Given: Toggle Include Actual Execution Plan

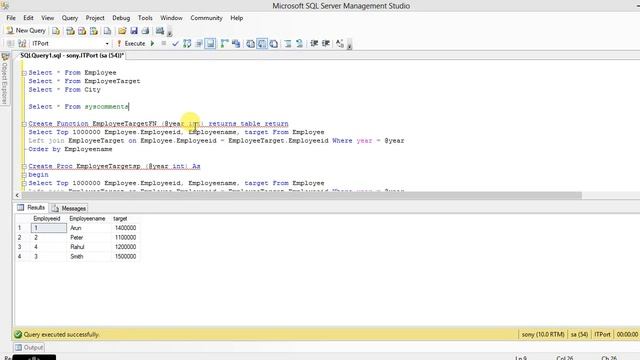Looking at the screenshot, I should tap(224, 43).
